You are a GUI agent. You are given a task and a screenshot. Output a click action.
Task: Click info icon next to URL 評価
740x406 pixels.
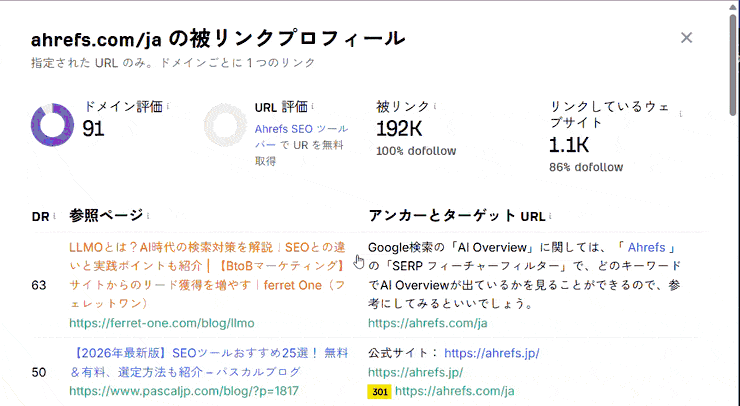(x=313, y=106)
